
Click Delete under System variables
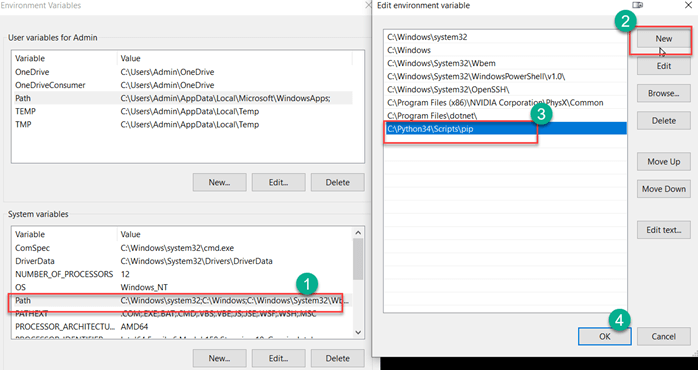pos(337,358)
